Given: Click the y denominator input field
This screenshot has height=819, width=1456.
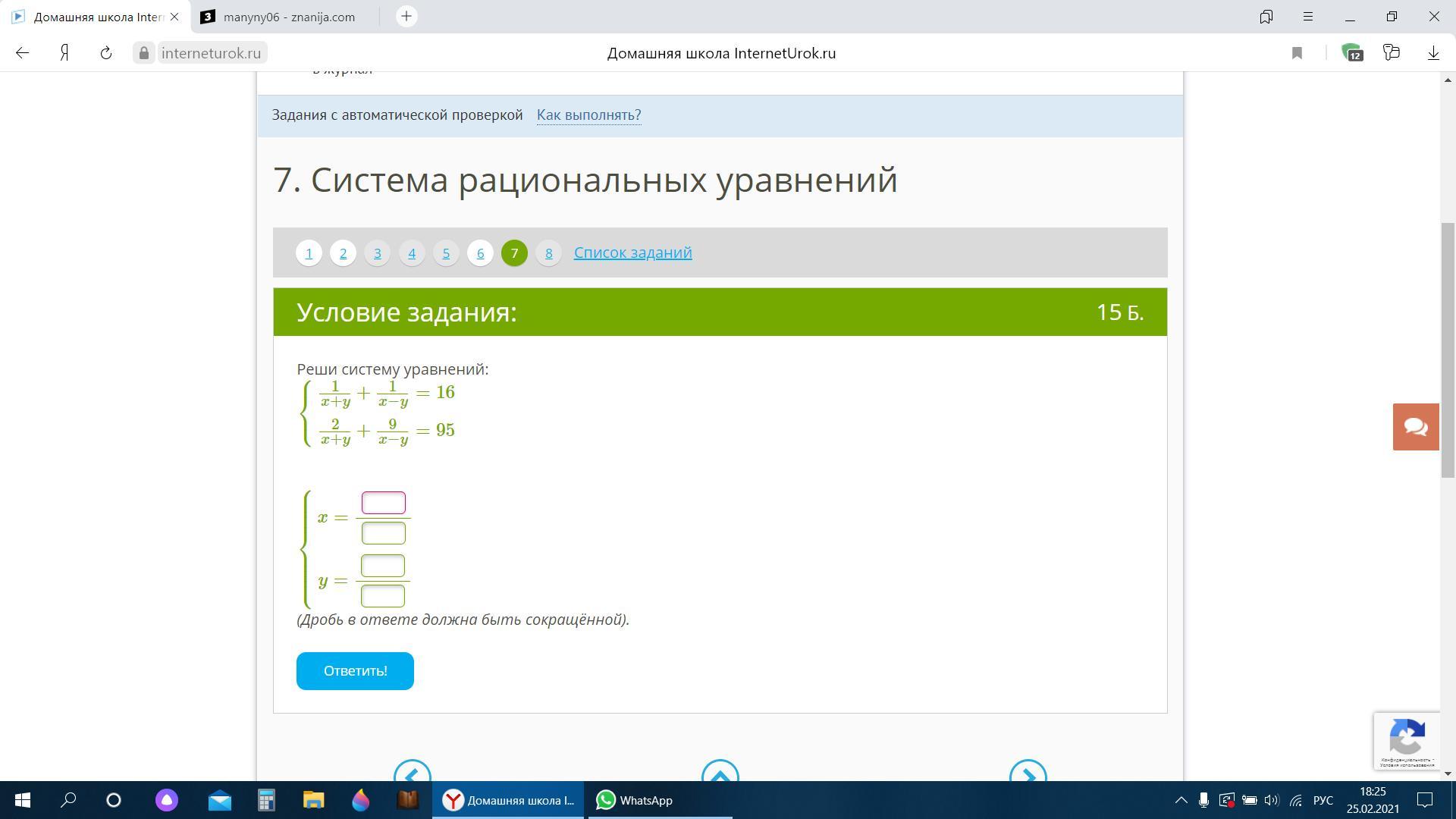Looking at the screenshot, I should tap(382, 596).
